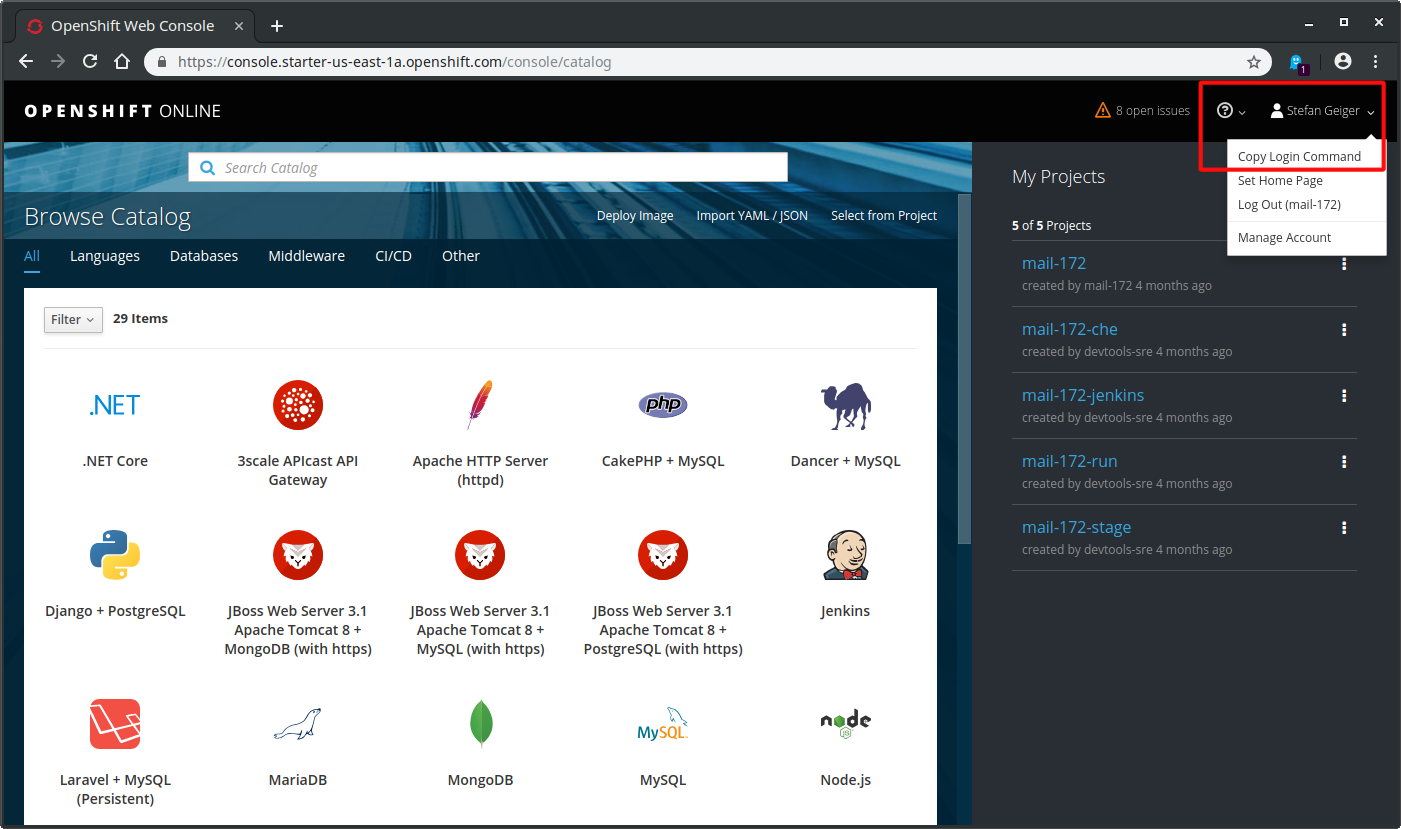Collapse the Stefan Geiger user menu
Viewport: 1401px width, 829px height.
(x=1323, y=111)
